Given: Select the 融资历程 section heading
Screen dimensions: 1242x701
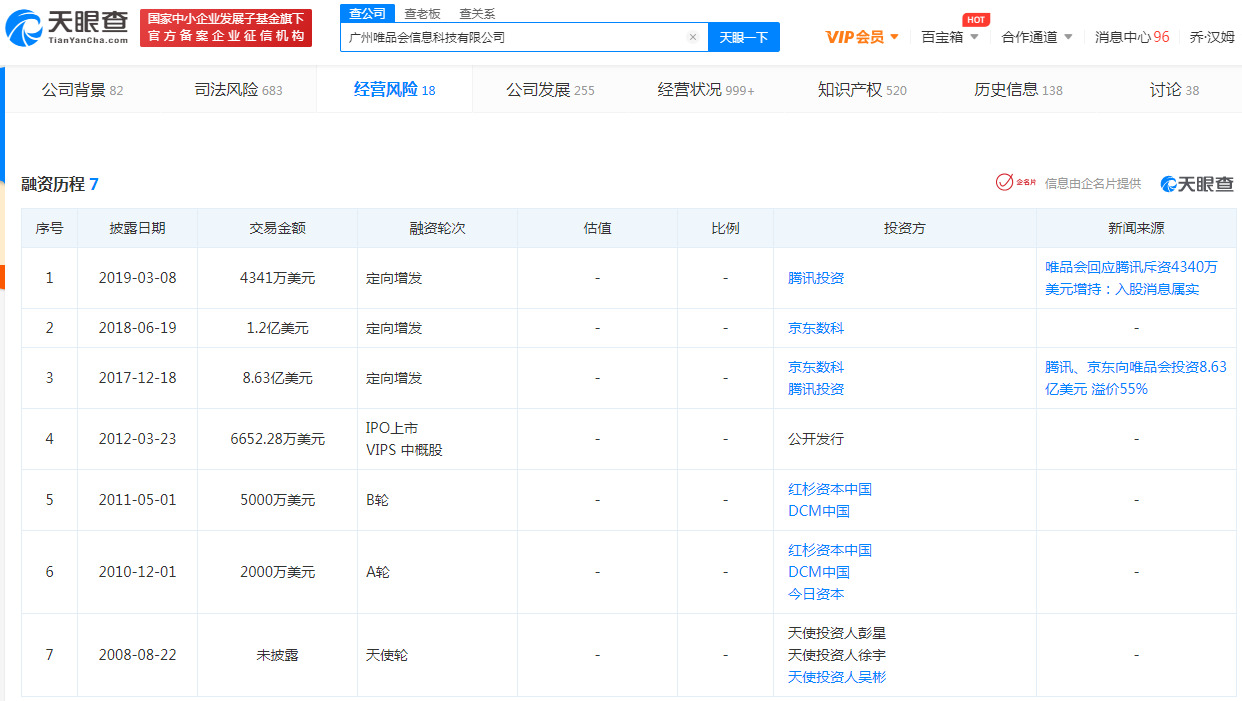Looking at the screenshot, I should click(x=60, y=184).
